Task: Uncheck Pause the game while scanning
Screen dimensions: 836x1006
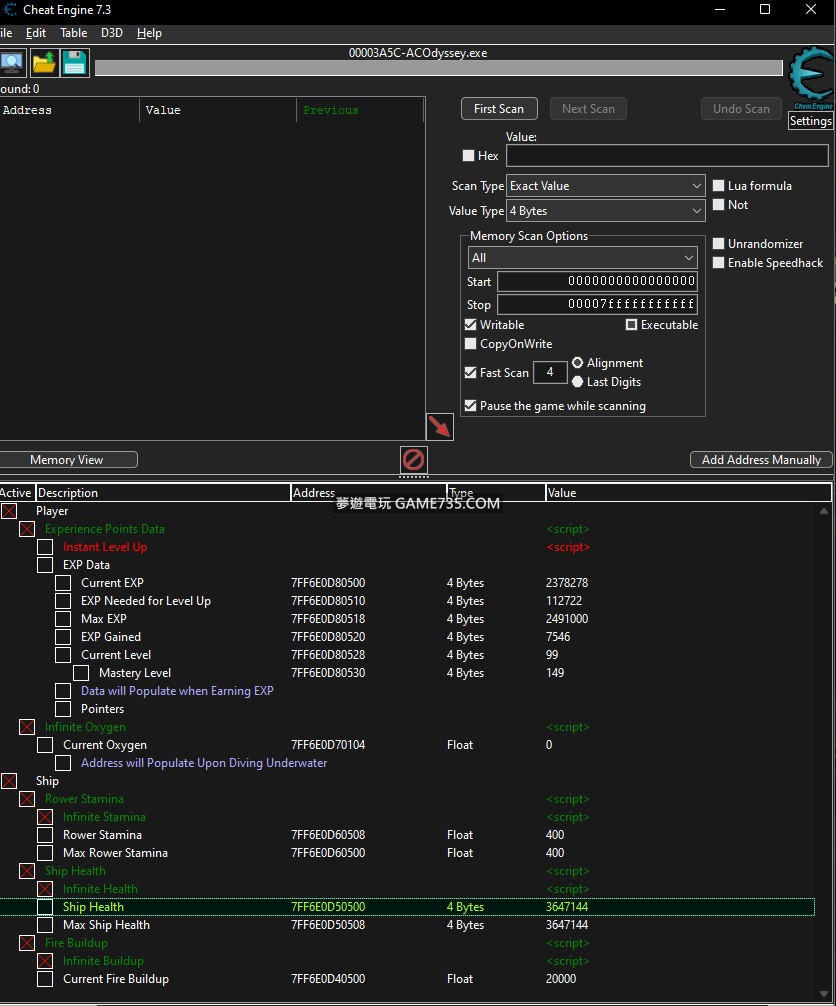Action: (471, 406)
